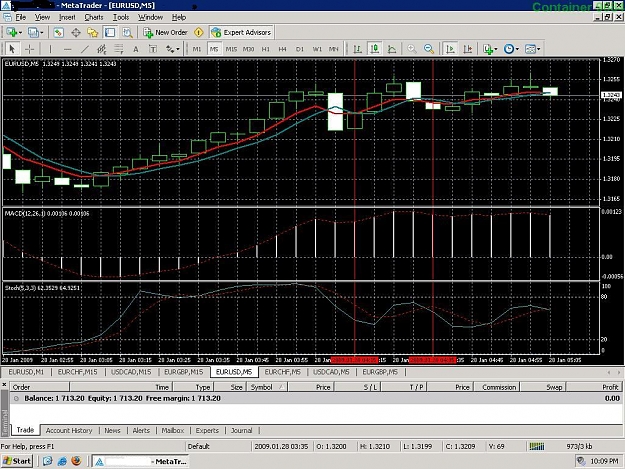Select the text label tool
This screenshot has width=625, height=469.
pos(153,49)
